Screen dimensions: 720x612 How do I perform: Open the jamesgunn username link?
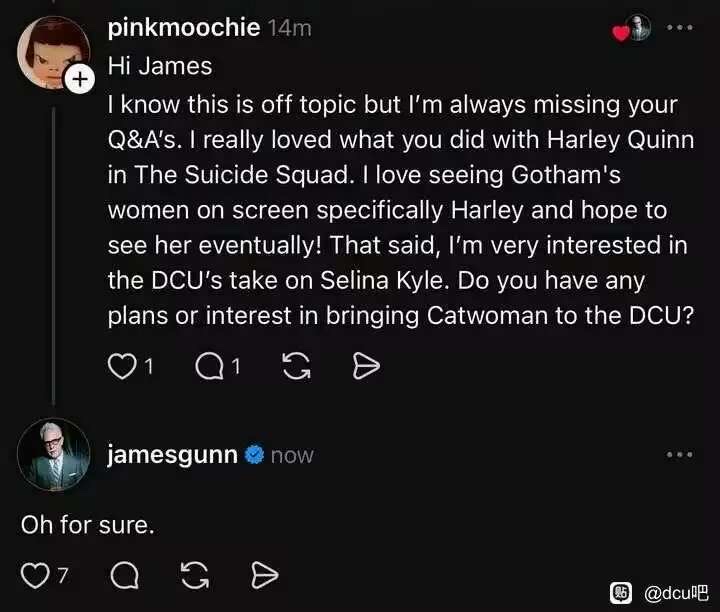click(x=172, y=455)
